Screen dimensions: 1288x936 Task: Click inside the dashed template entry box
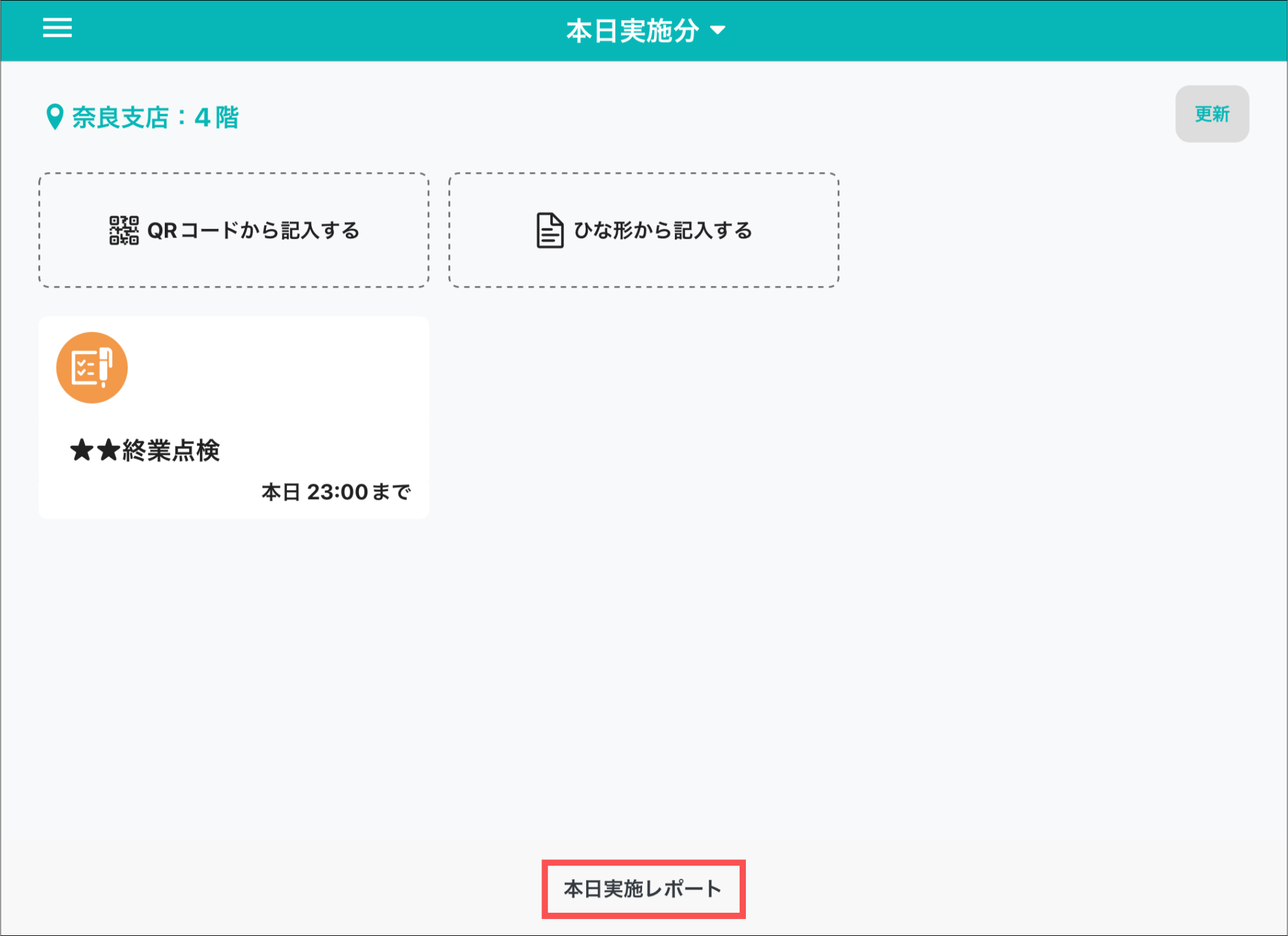(643, 267)
